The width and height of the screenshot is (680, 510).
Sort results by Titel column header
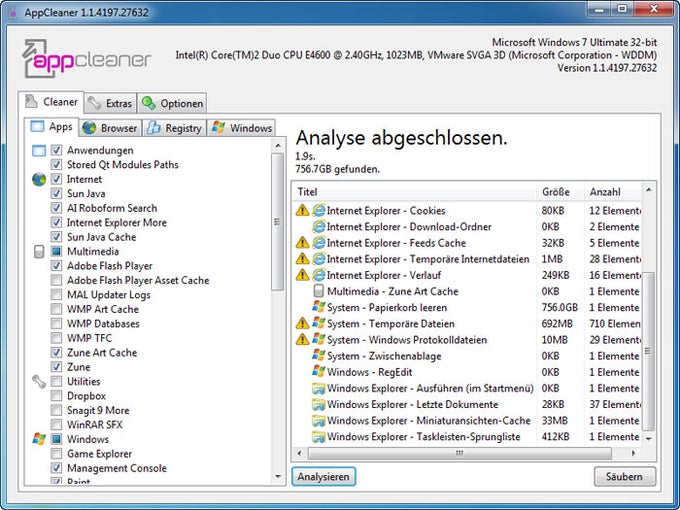coord(415,192)
